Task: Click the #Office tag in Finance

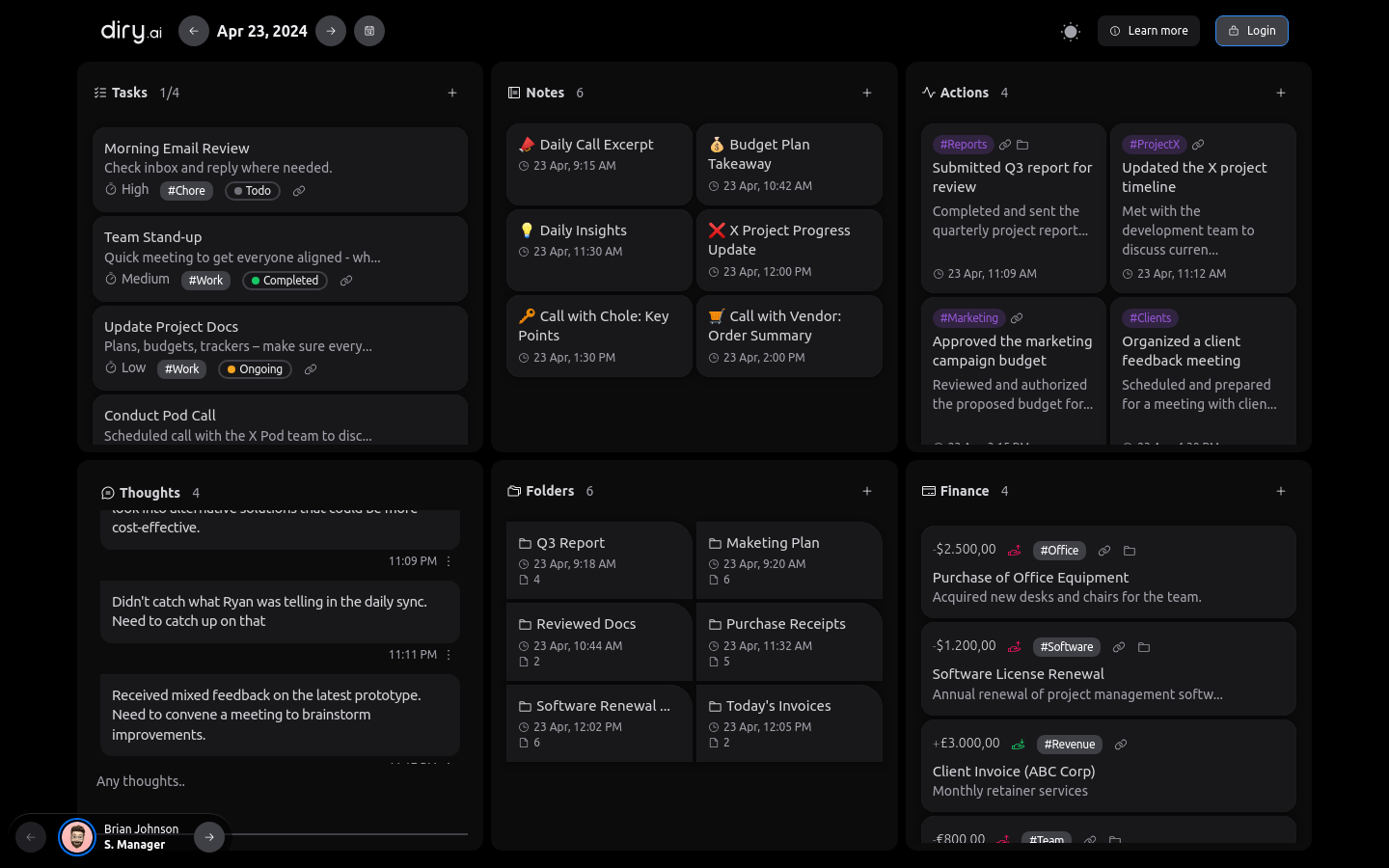Action: click(1059, 551)
